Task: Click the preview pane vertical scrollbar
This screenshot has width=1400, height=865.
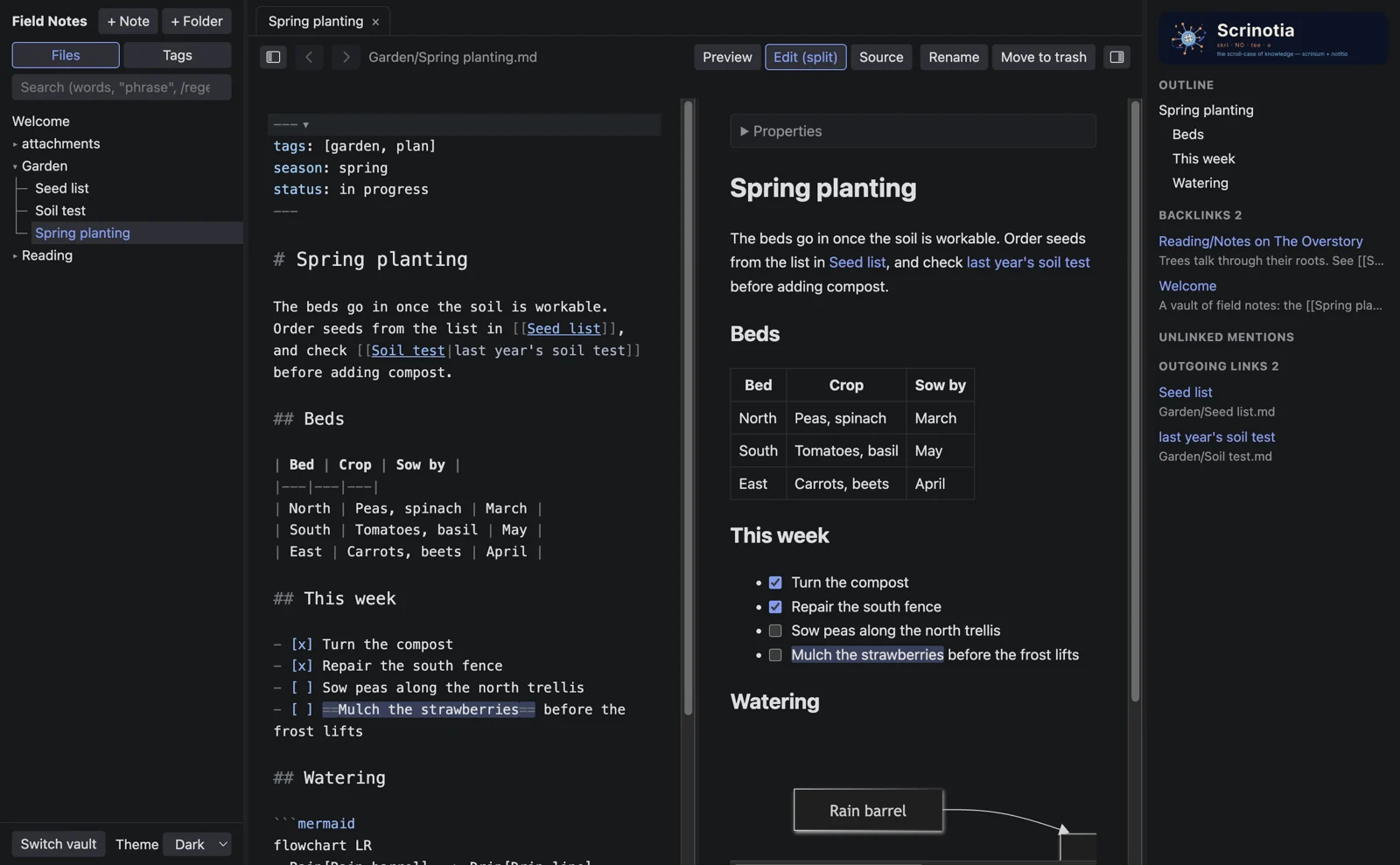Action: (x=1135, y=401)
